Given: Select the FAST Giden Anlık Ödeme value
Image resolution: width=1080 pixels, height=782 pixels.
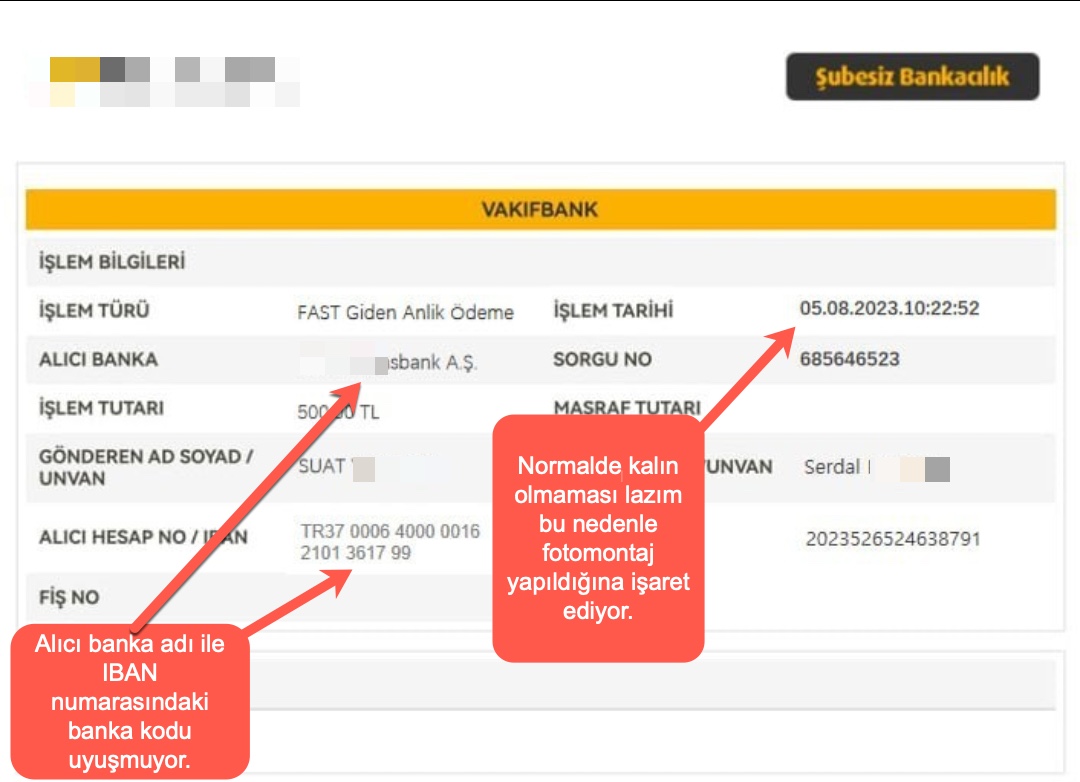Looking at the screenshot, I should pyautogui.click(x=405, y=312).
